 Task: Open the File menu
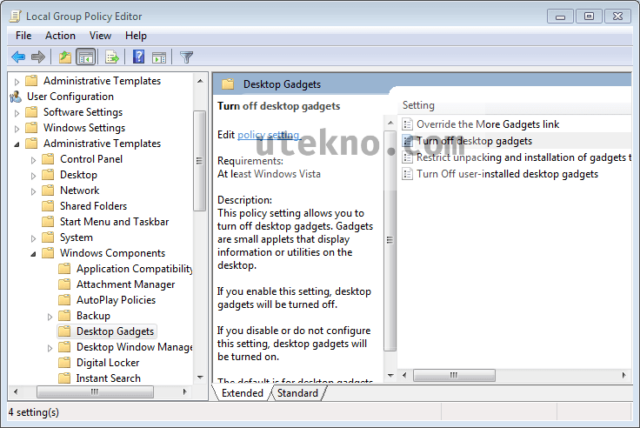tap(23, 36)
